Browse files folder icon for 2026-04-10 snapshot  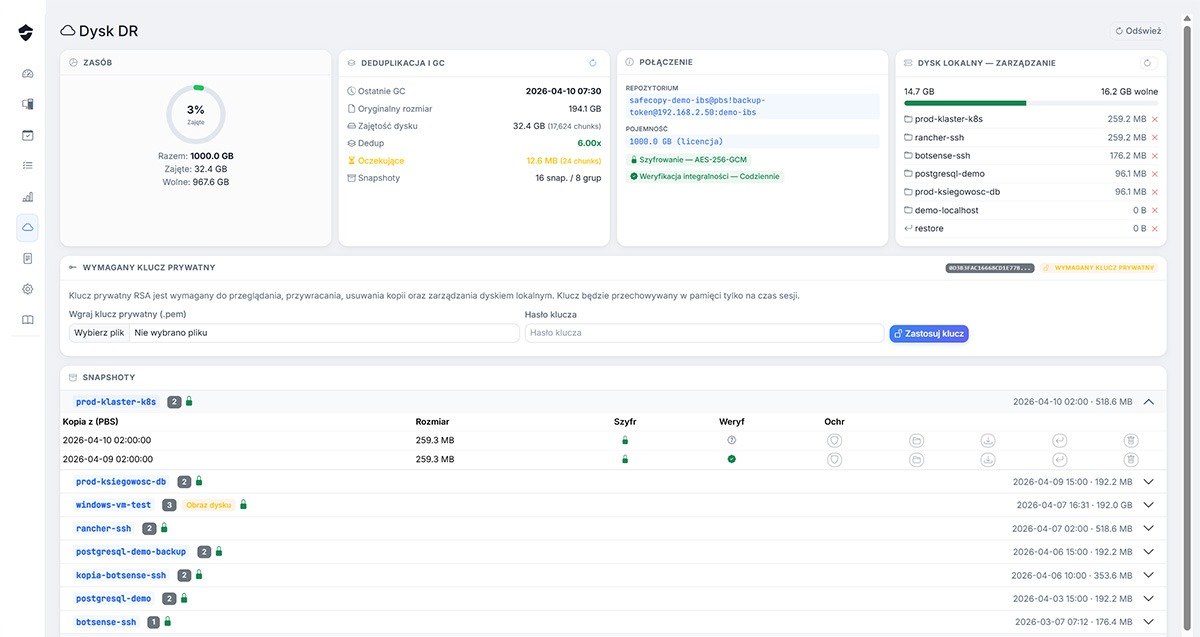tap(916, 440)
